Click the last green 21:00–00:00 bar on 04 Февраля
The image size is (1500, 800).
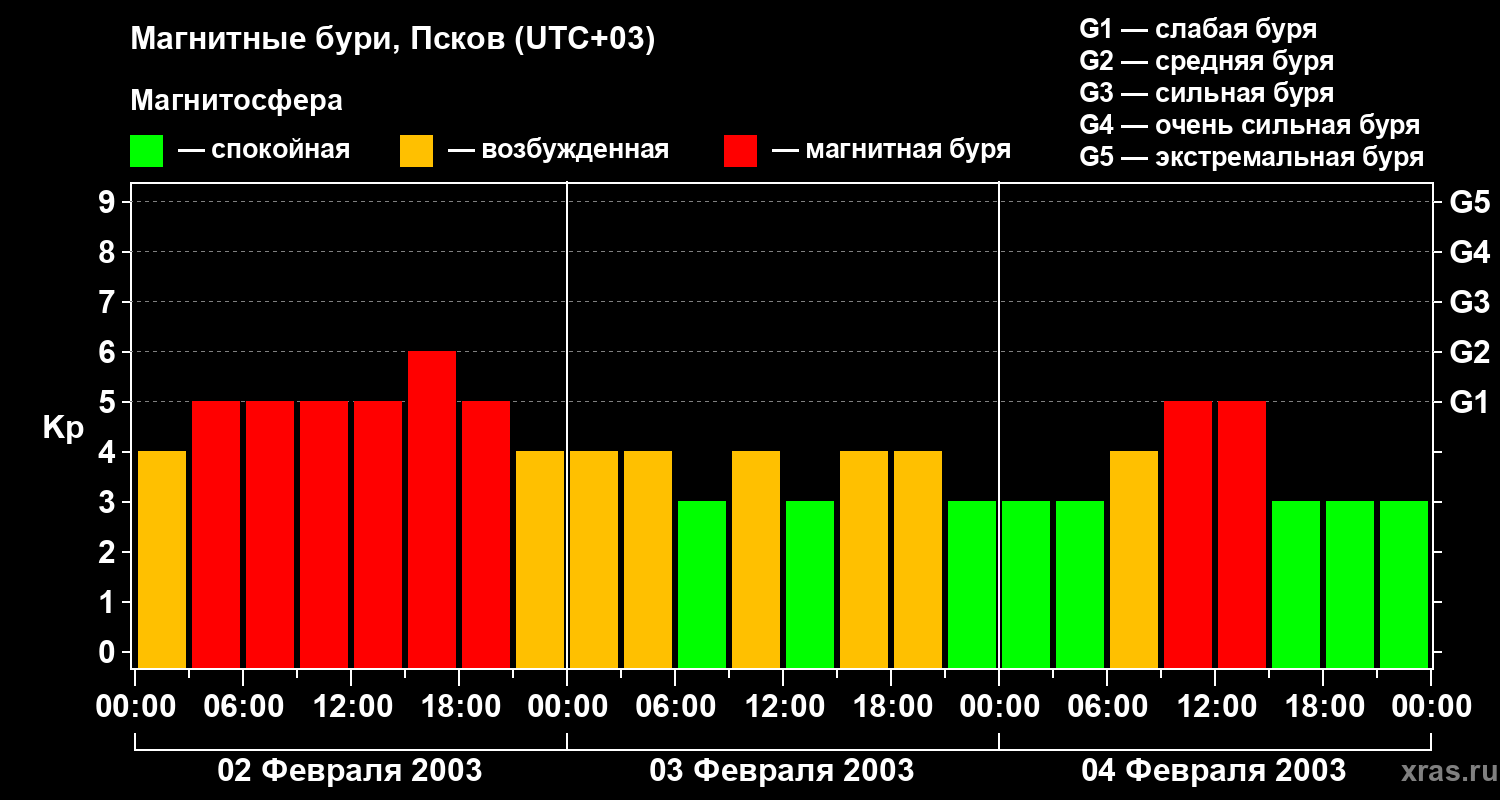pos(1404,585)
